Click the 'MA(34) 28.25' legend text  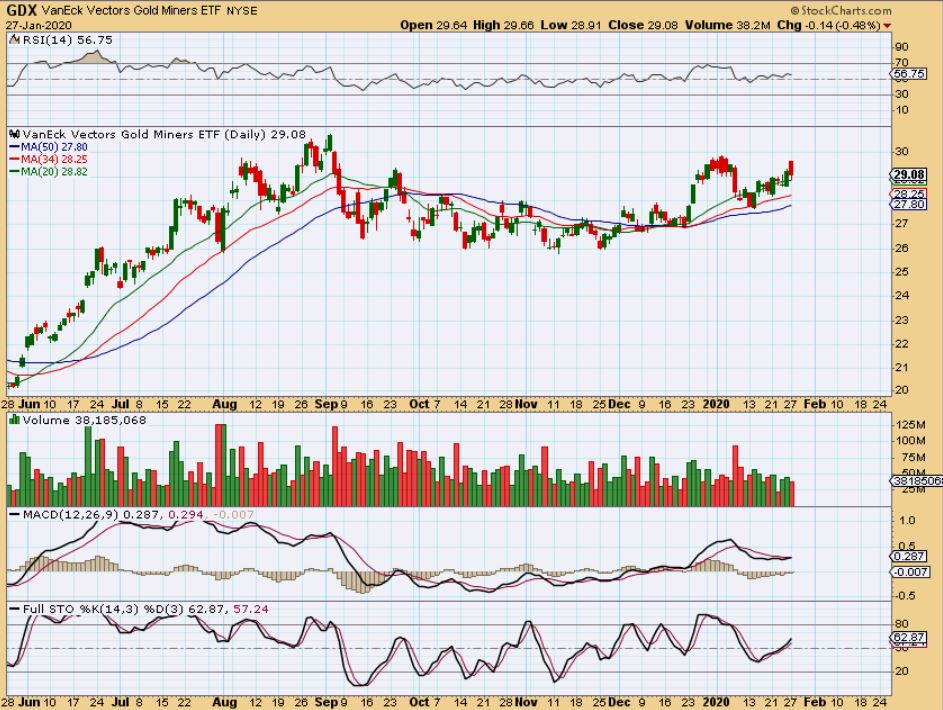54,159
